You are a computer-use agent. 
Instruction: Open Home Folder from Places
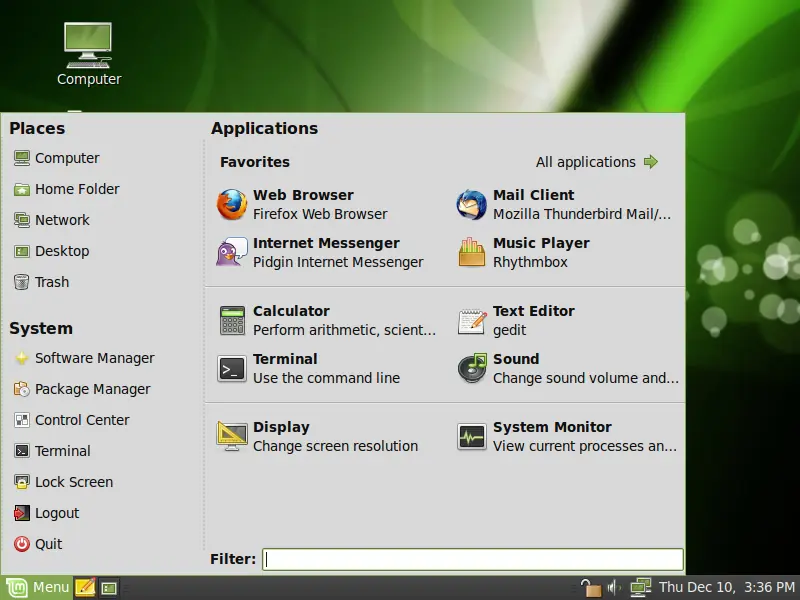pyautogui.click(x=76, y=189)
